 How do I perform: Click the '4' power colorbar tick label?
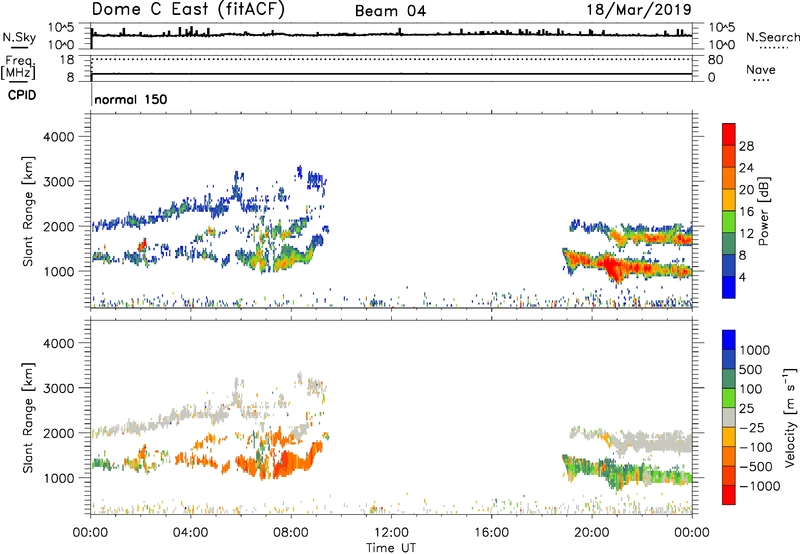[x=743, y=277]
